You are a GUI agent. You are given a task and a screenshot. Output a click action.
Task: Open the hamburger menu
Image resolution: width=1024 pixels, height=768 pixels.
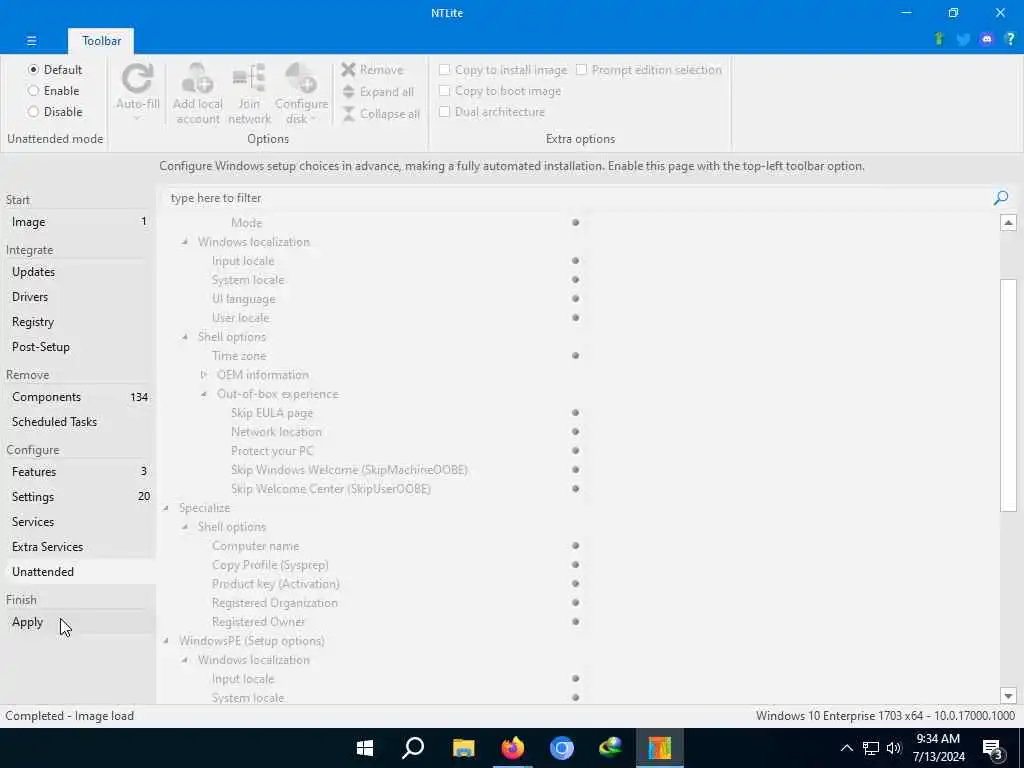[31, 40]
